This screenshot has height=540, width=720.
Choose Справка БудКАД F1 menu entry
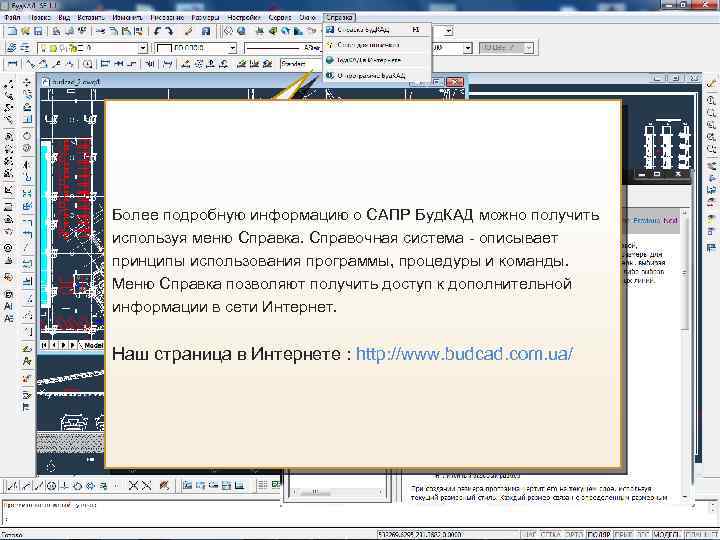click(377, 29)
